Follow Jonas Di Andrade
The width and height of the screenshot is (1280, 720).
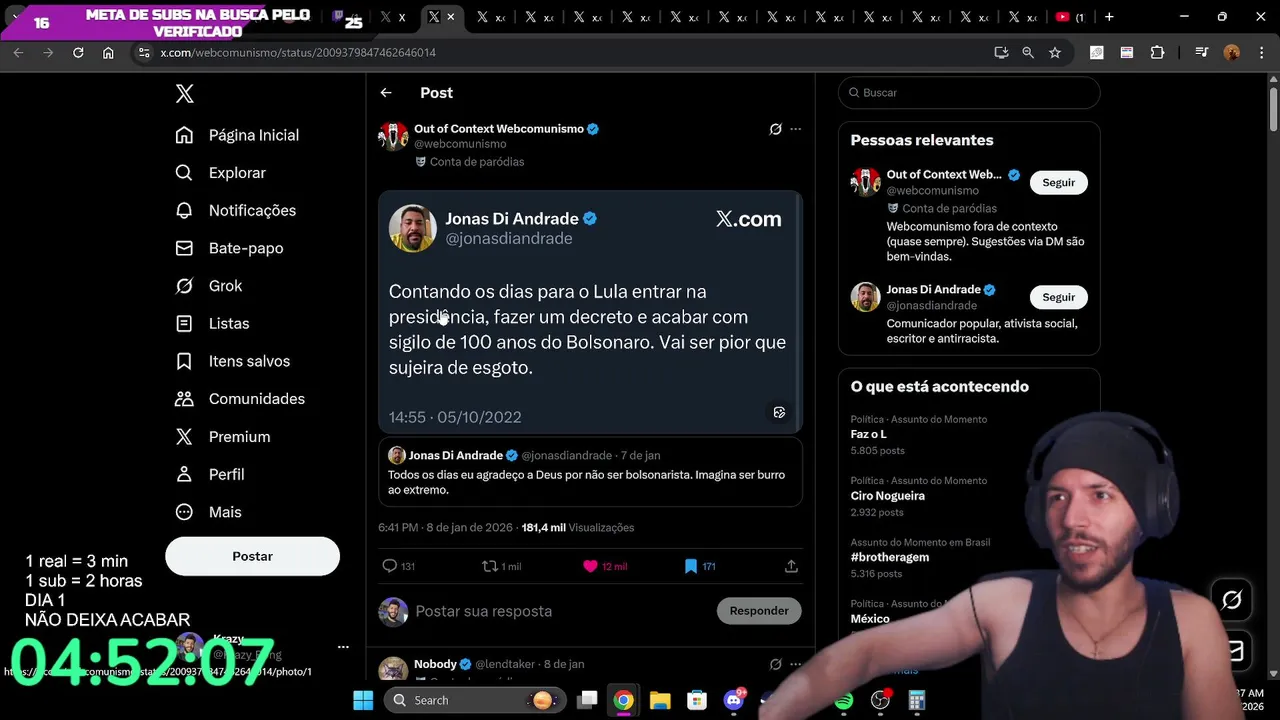pyautogui.click(x=1058, y=297)
